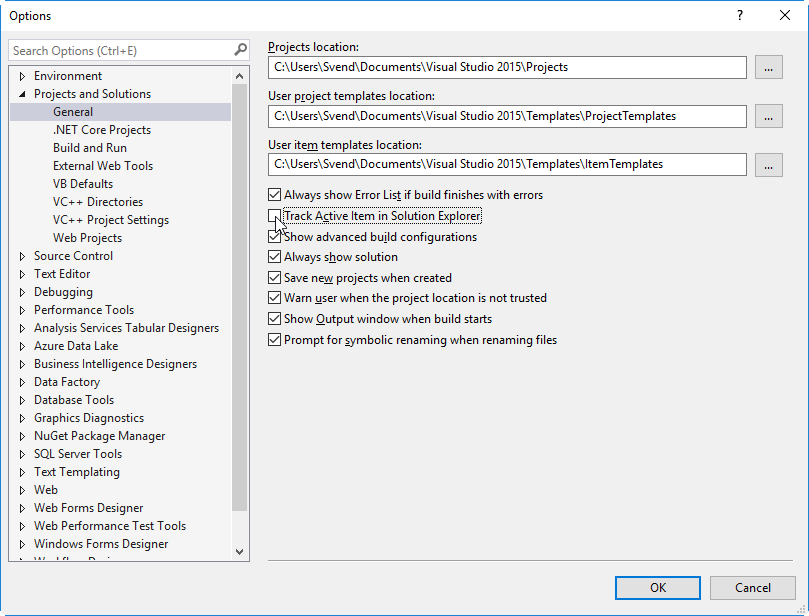809x616 pixels.
Task: Expand the Environment category
Action: (x=22, y=75)
